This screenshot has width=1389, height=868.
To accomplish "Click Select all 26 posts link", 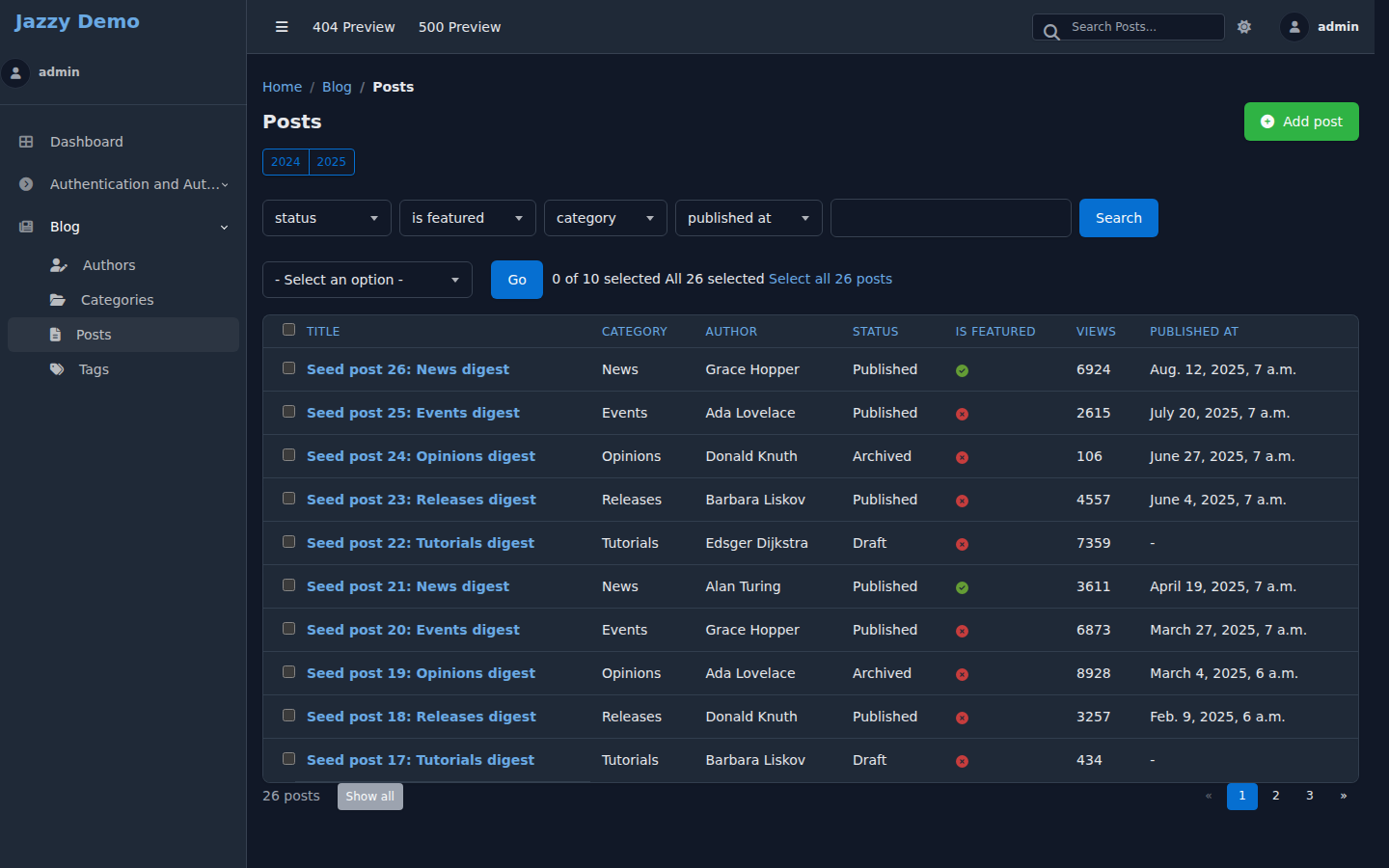I will (831, 279).
